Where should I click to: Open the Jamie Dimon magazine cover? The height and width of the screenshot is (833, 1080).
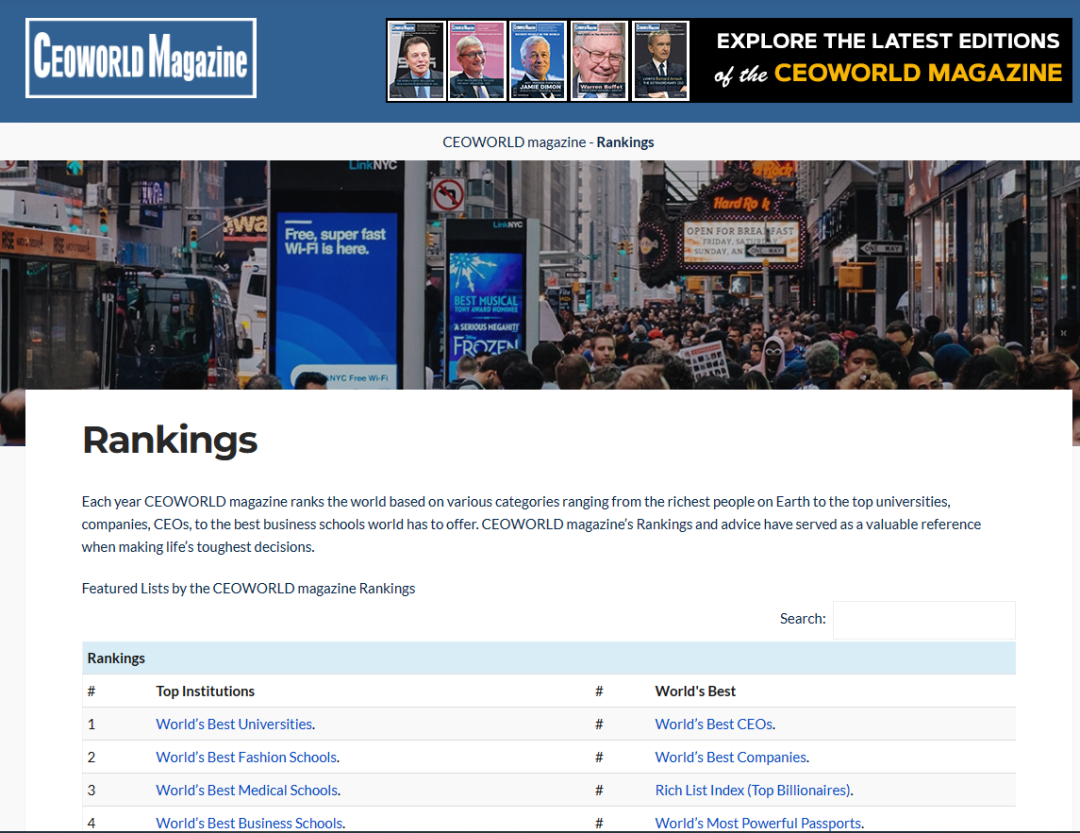coord(538,60)
